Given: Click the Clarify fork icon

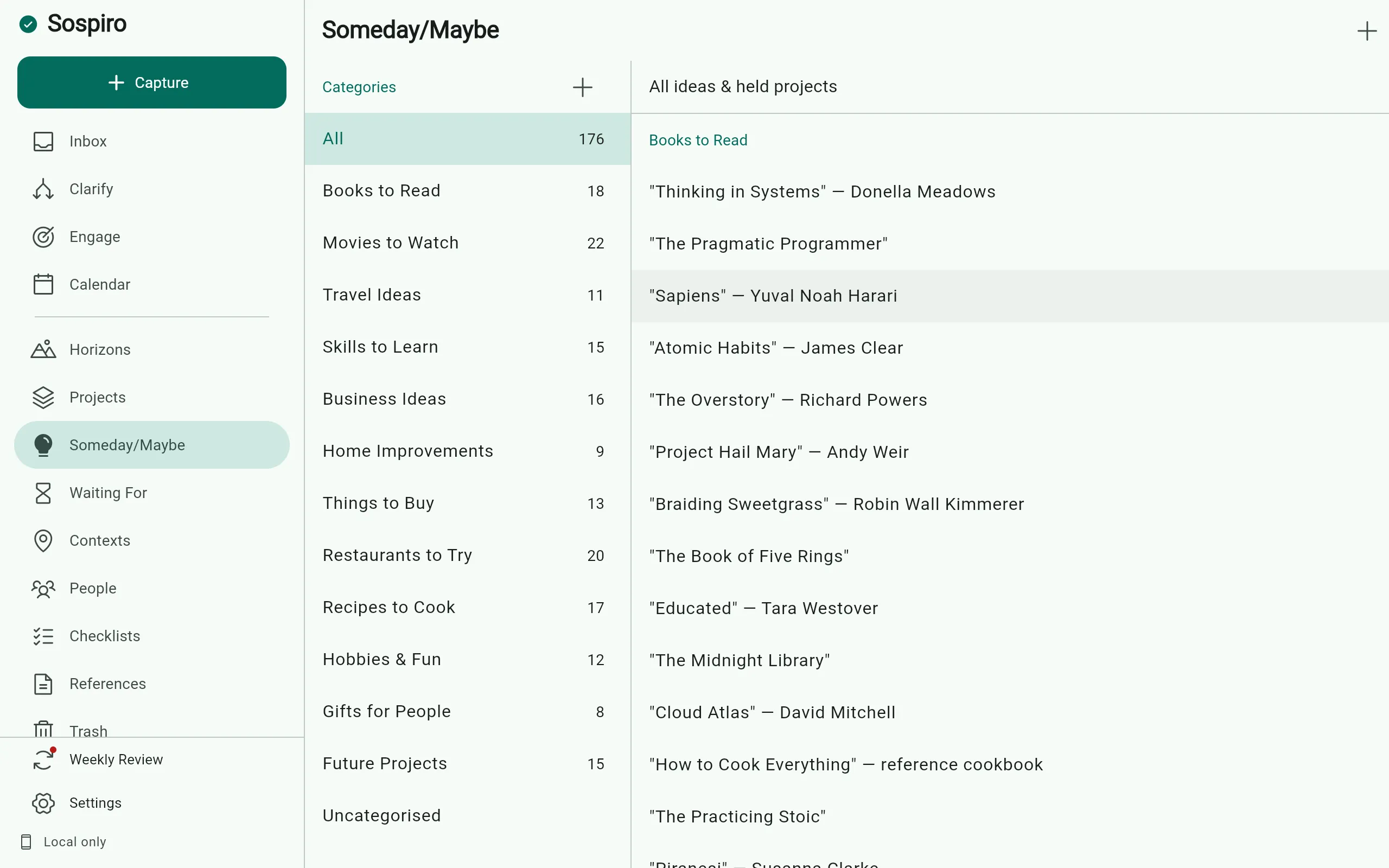Looking at the screenshot, I should coord(43,189).
